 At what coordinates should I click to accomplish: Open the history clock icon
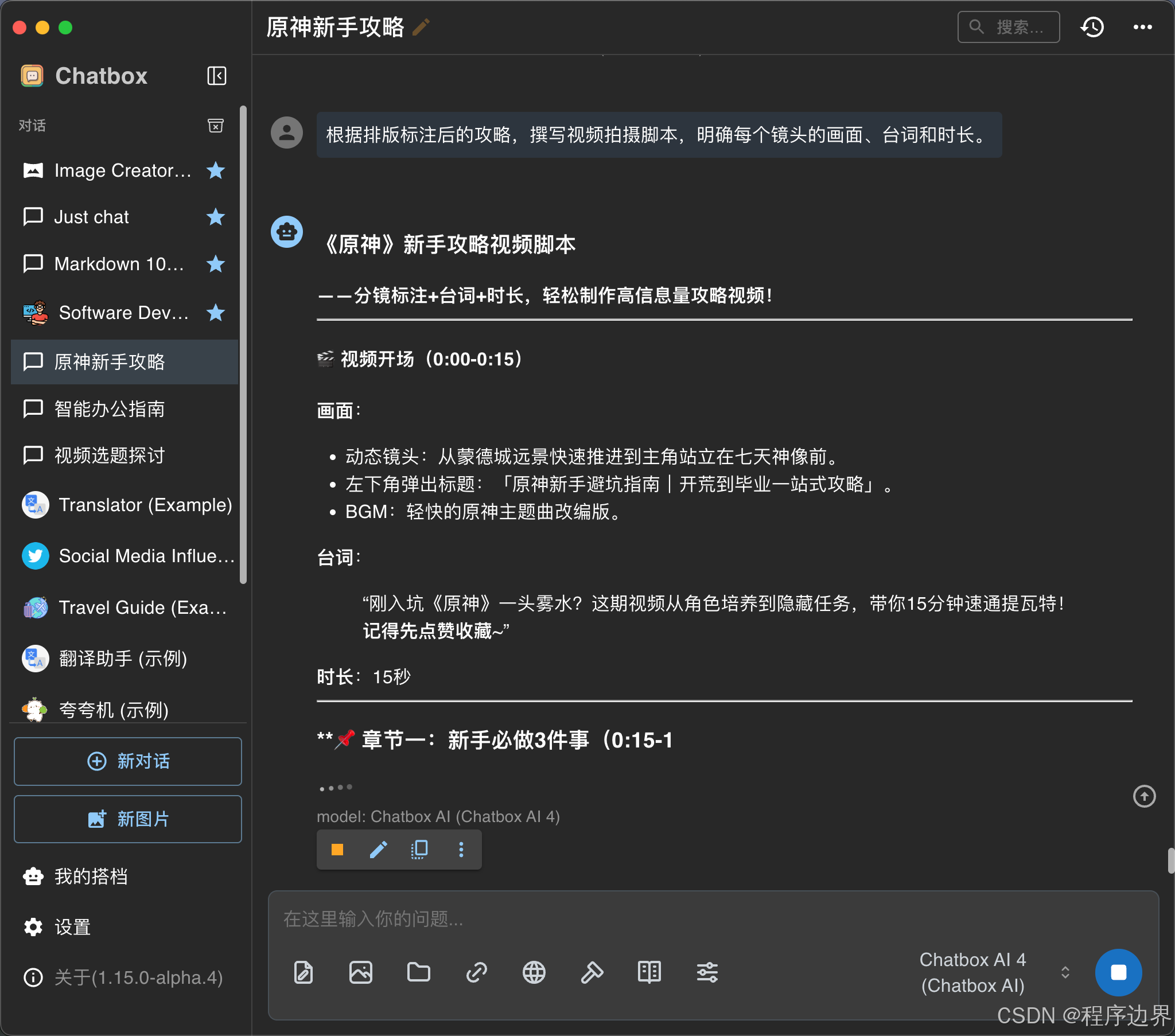pos(1092,27)
